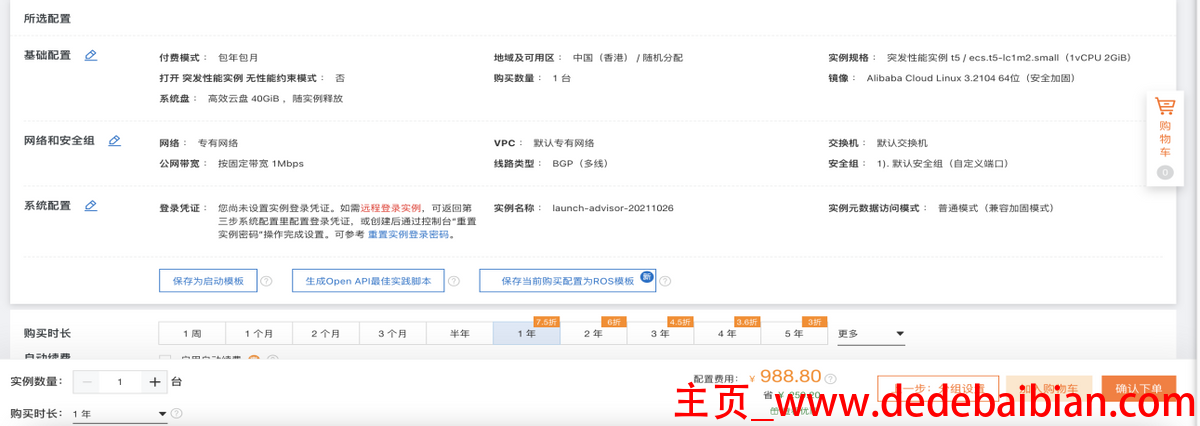Select 1年 purchase duration

click(527, 333)
